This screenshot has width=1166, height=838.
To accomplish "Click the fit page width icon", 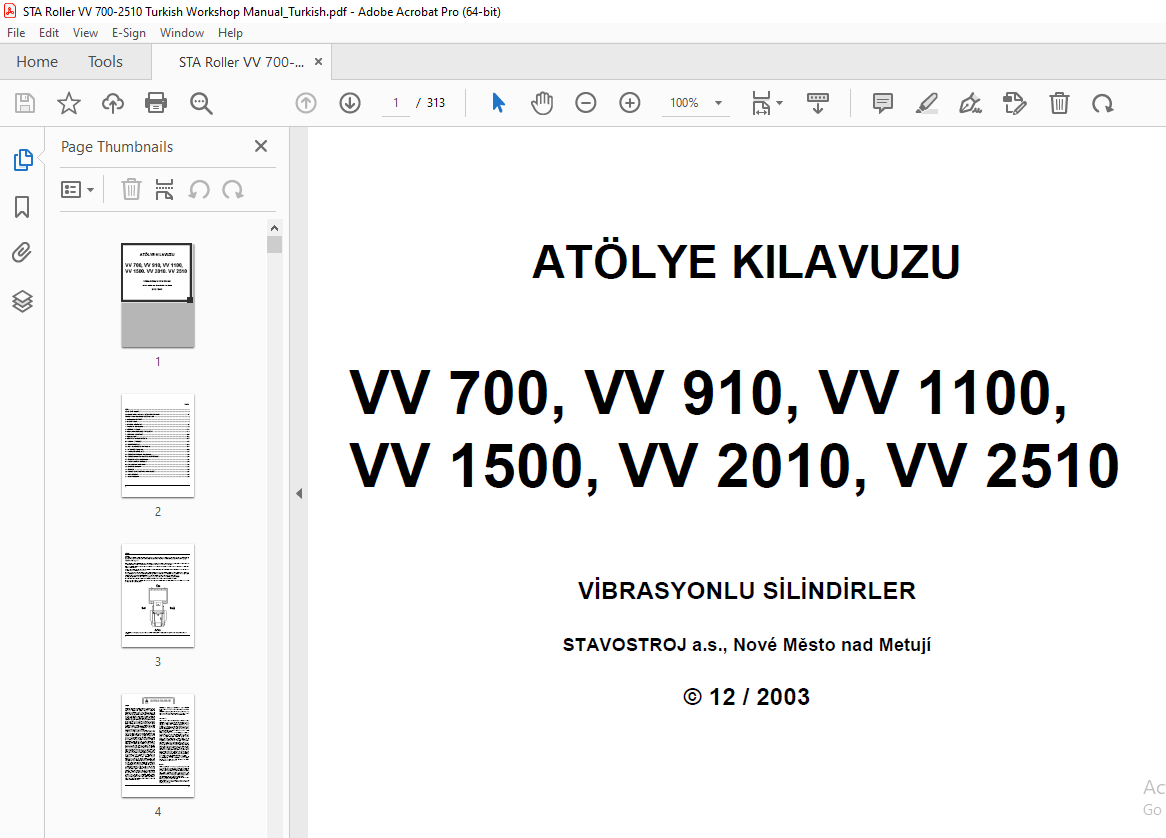I will click(x=761, y=103).
